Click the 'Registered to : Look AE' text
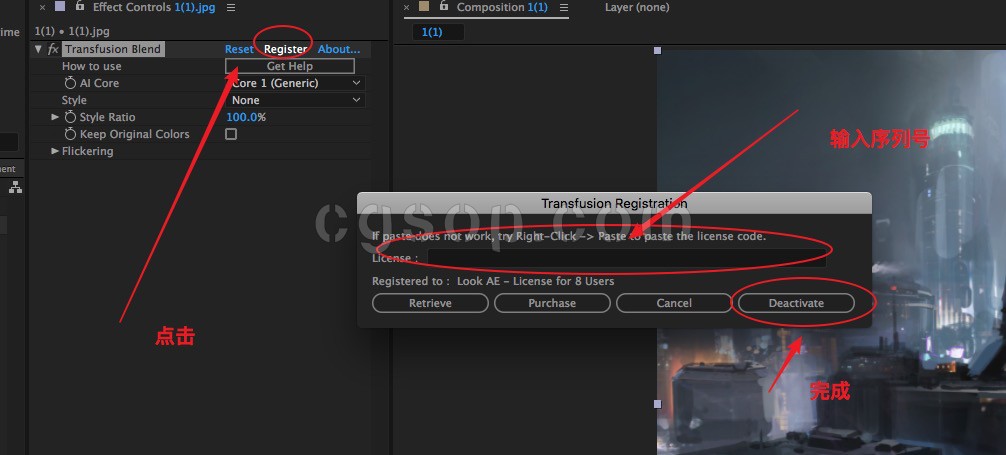 click(493, 281)
